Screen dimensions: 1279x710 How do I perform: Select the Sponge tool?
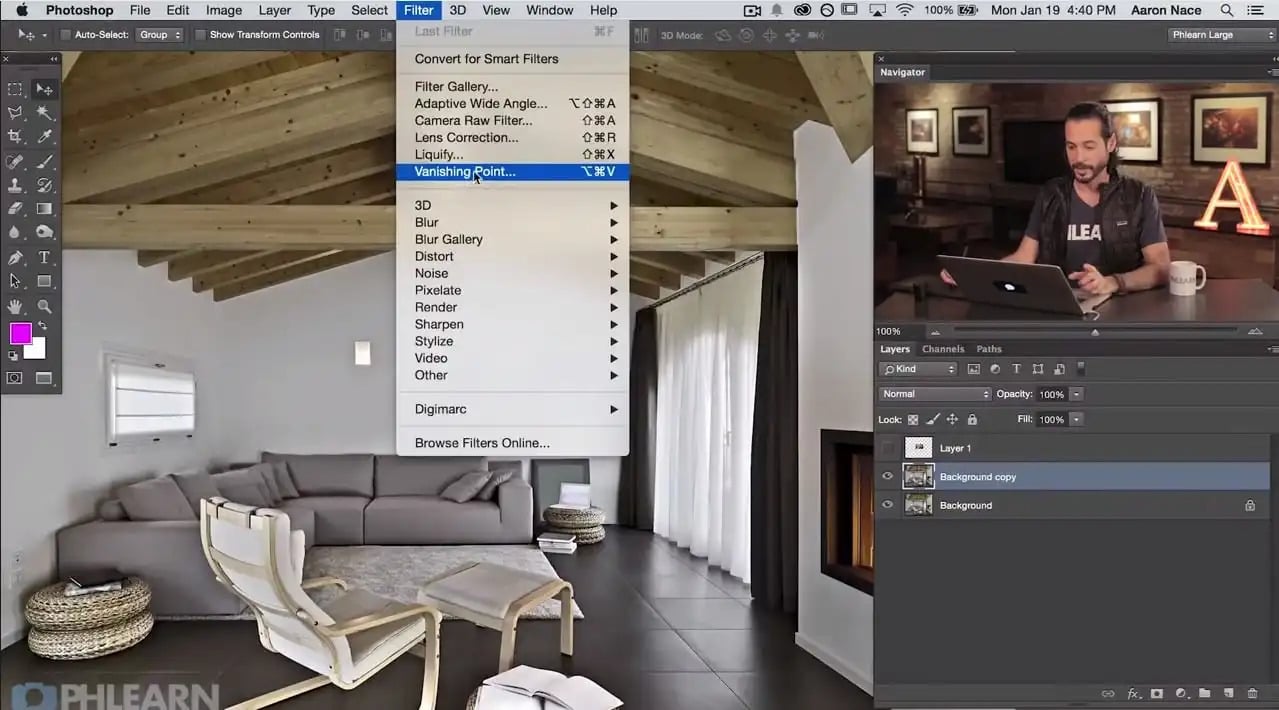[44, 232]
